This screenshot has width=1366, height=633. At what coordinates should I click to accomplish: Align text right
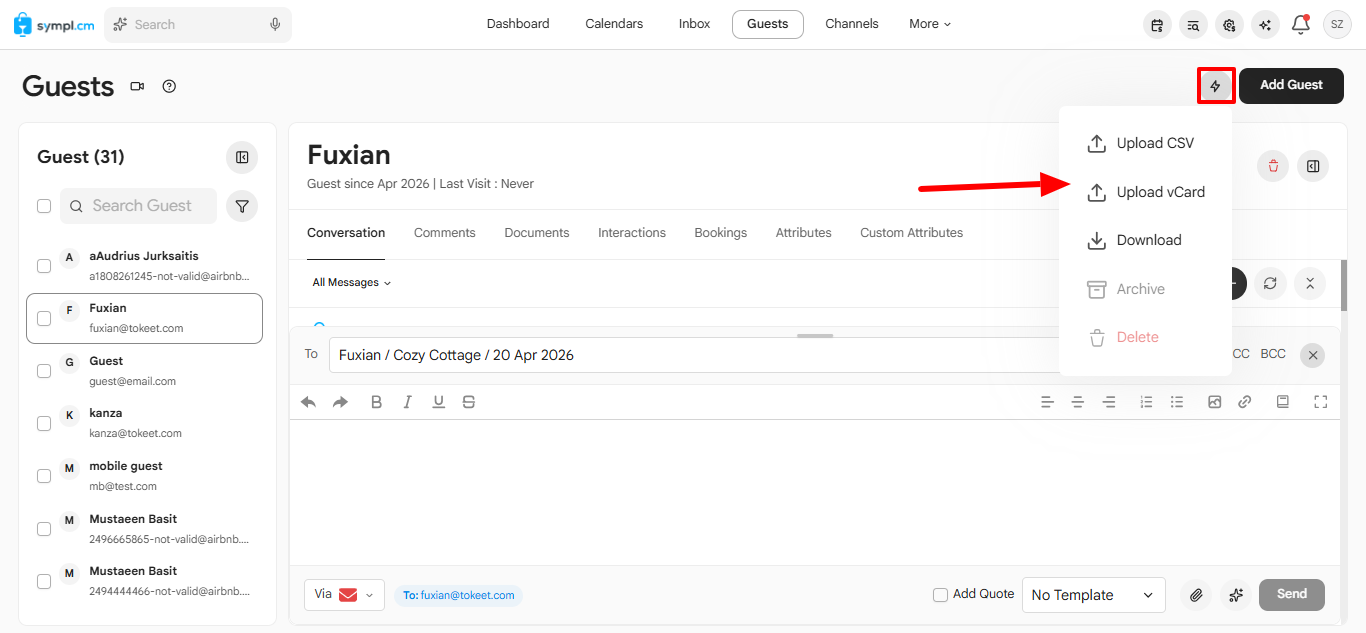[x=1109, y=402]
